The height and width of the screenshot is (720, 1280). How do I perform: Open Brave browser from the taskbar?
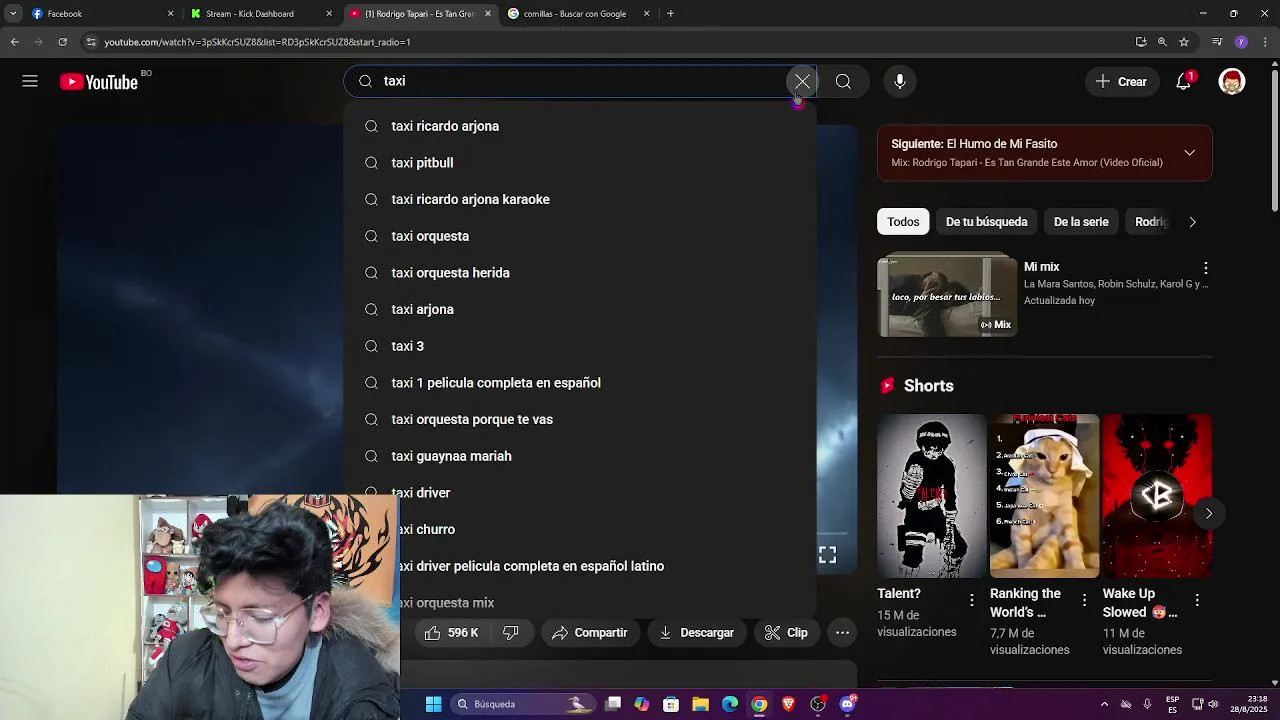tap(788, 704)
